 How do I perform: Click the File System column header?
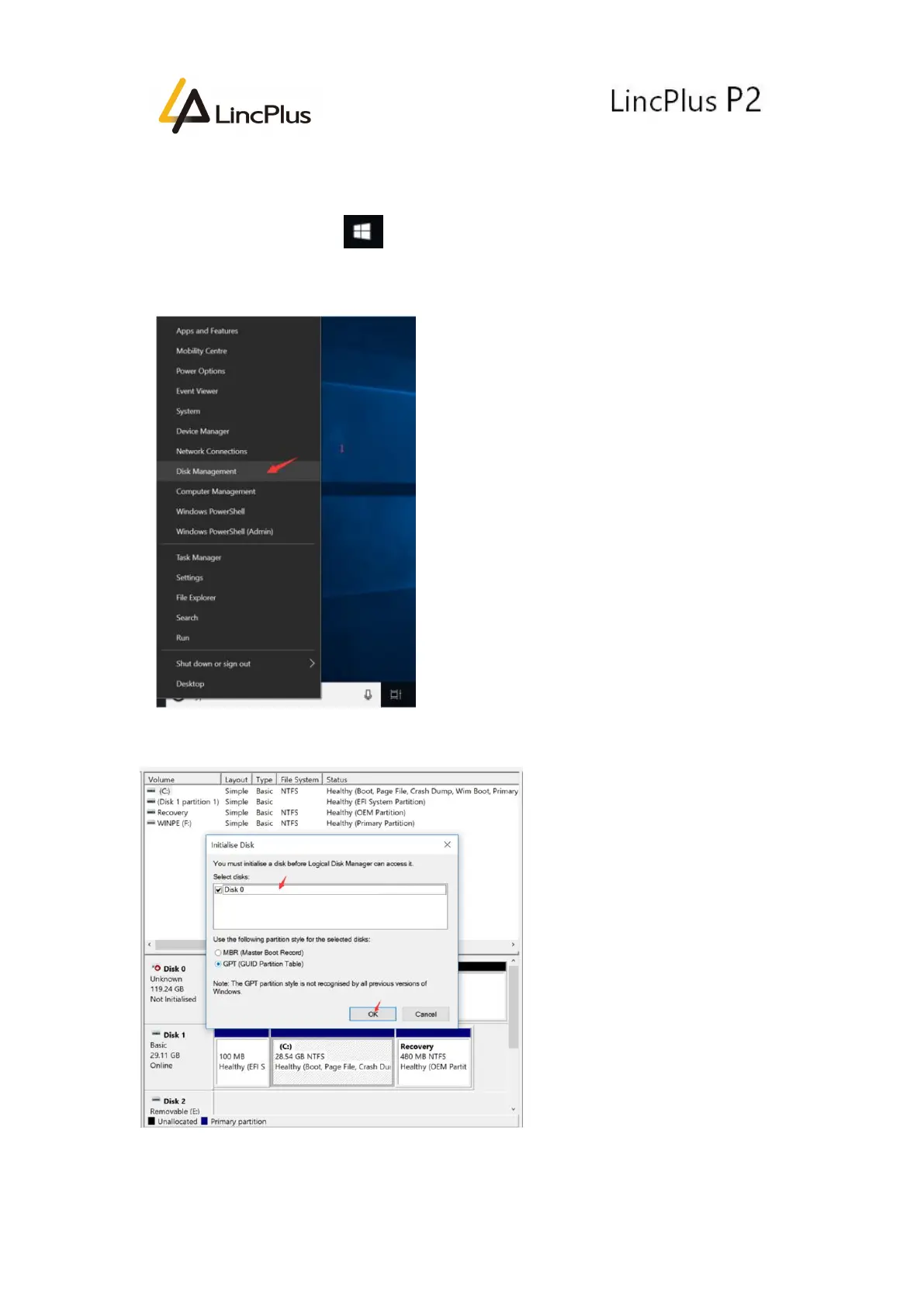pyautogui.click(x=299, y=779)
